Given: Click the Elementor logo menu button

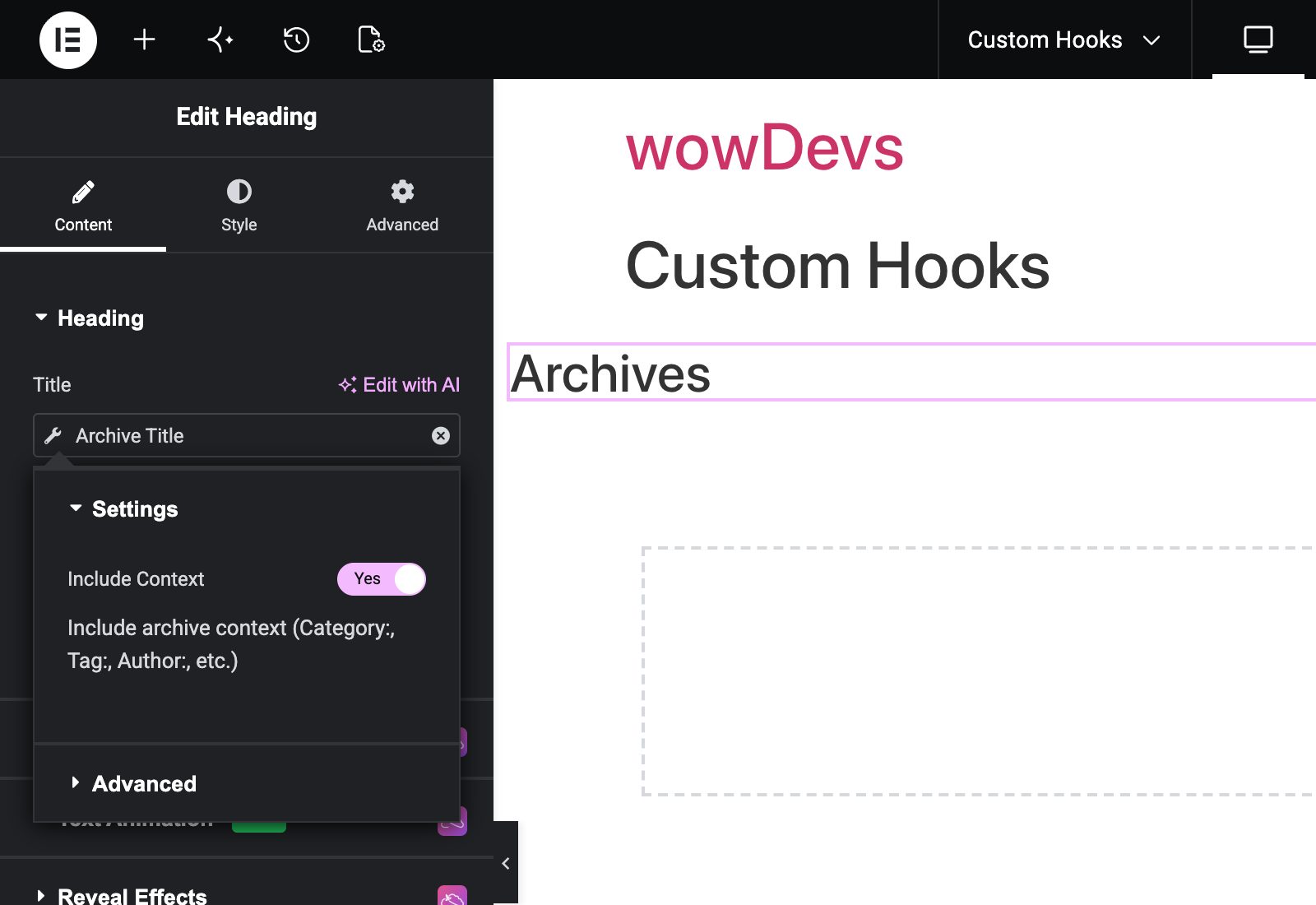Looking at the screenshot, I should 68,39.
